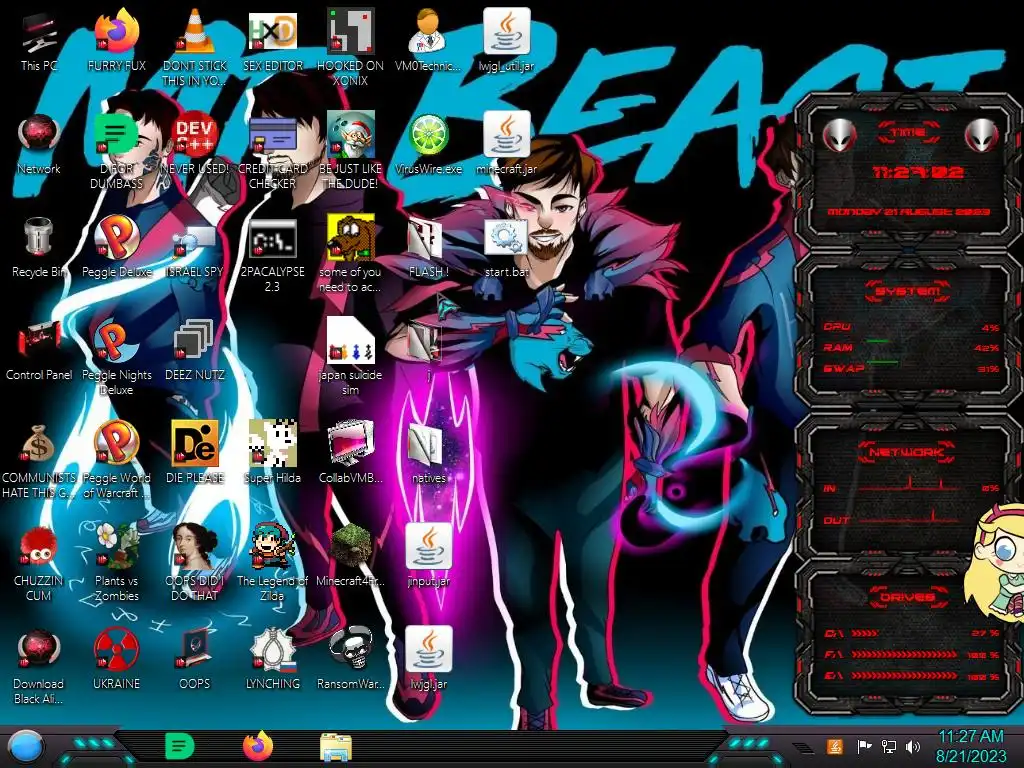The width and height of the screenshot is (1024, 768).
Task: Open the Minecraft4Fr grass block icon
Action: coord(351,555)
